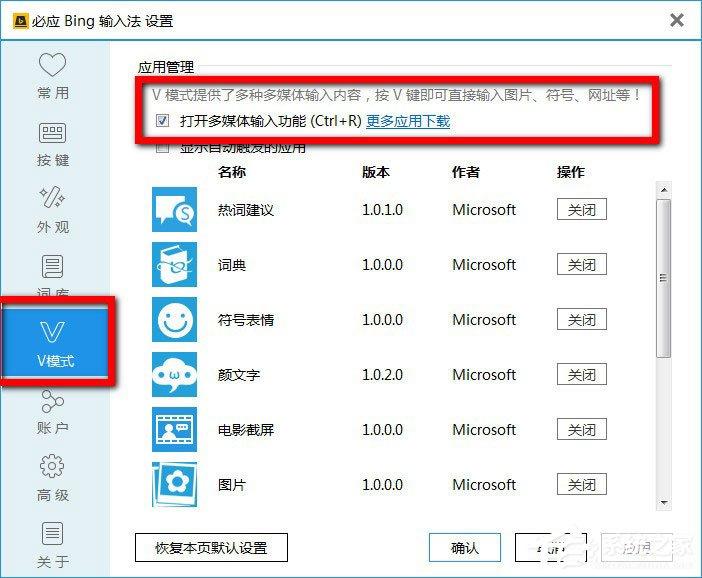Select the 电影截屏 name text

pyautogui.click(x=246, y=430)
